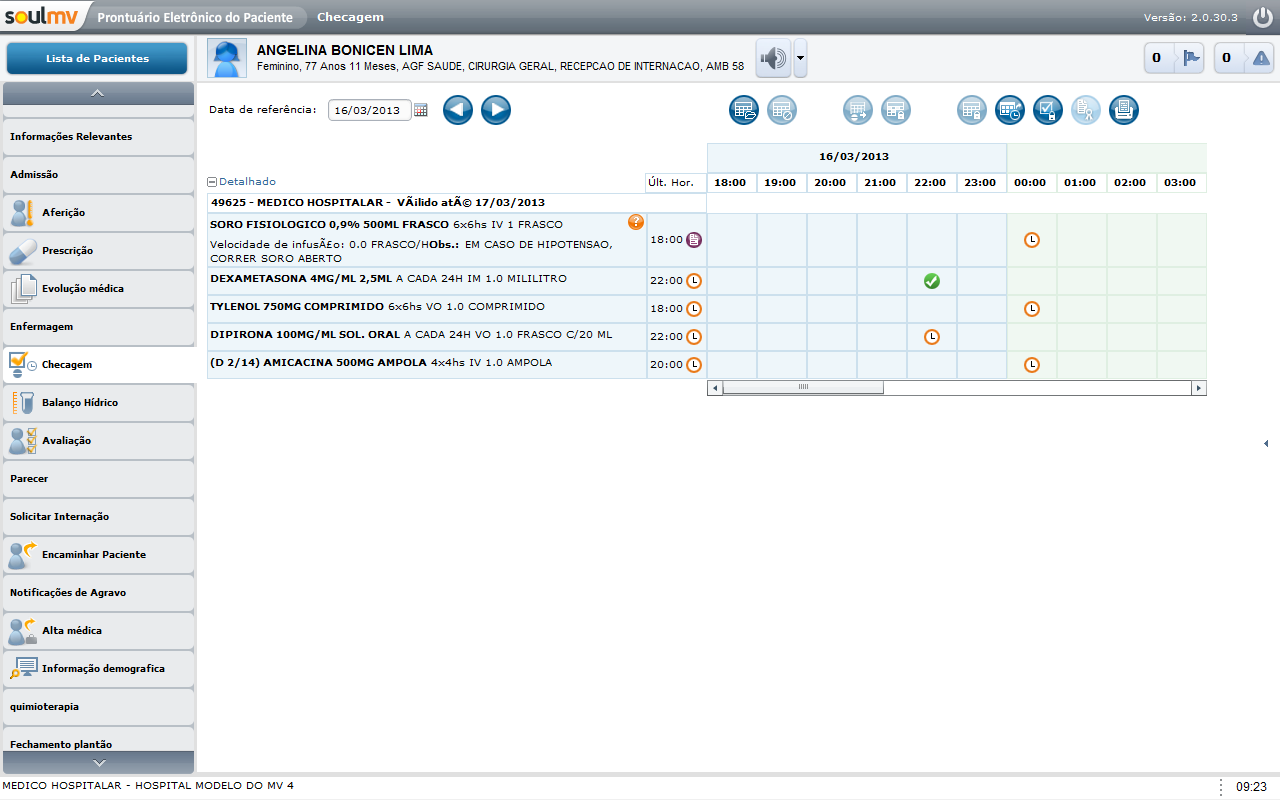Image resolution: width=1280 pixels, height=800 pixels.
Task: Click the flag counter button
Action: click(1175, 58)
